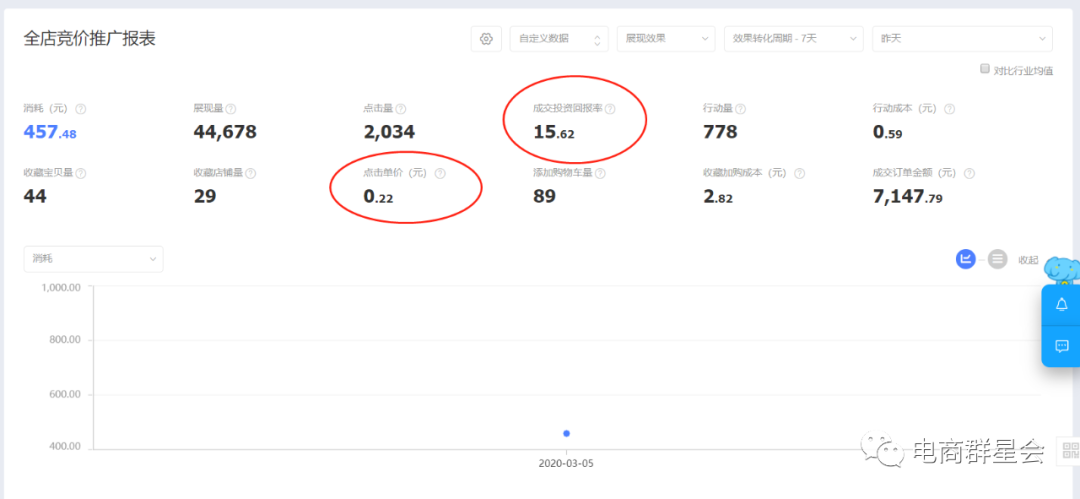Select the 收藏宝贝量 value 44
Screen dimensions: 1080x499
click(35, 196)
